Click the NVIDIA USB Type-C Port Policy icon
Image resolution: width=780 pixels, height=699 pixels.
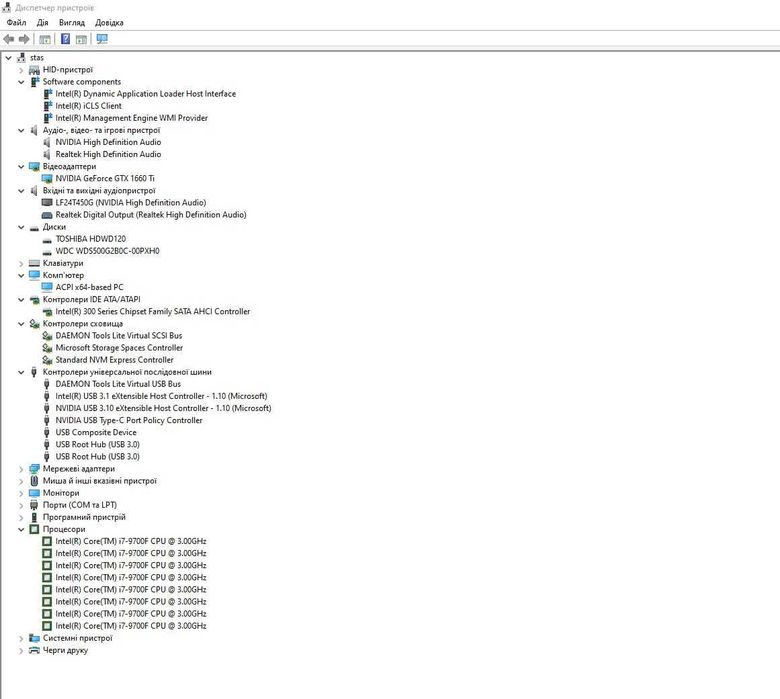click(47, 420)
